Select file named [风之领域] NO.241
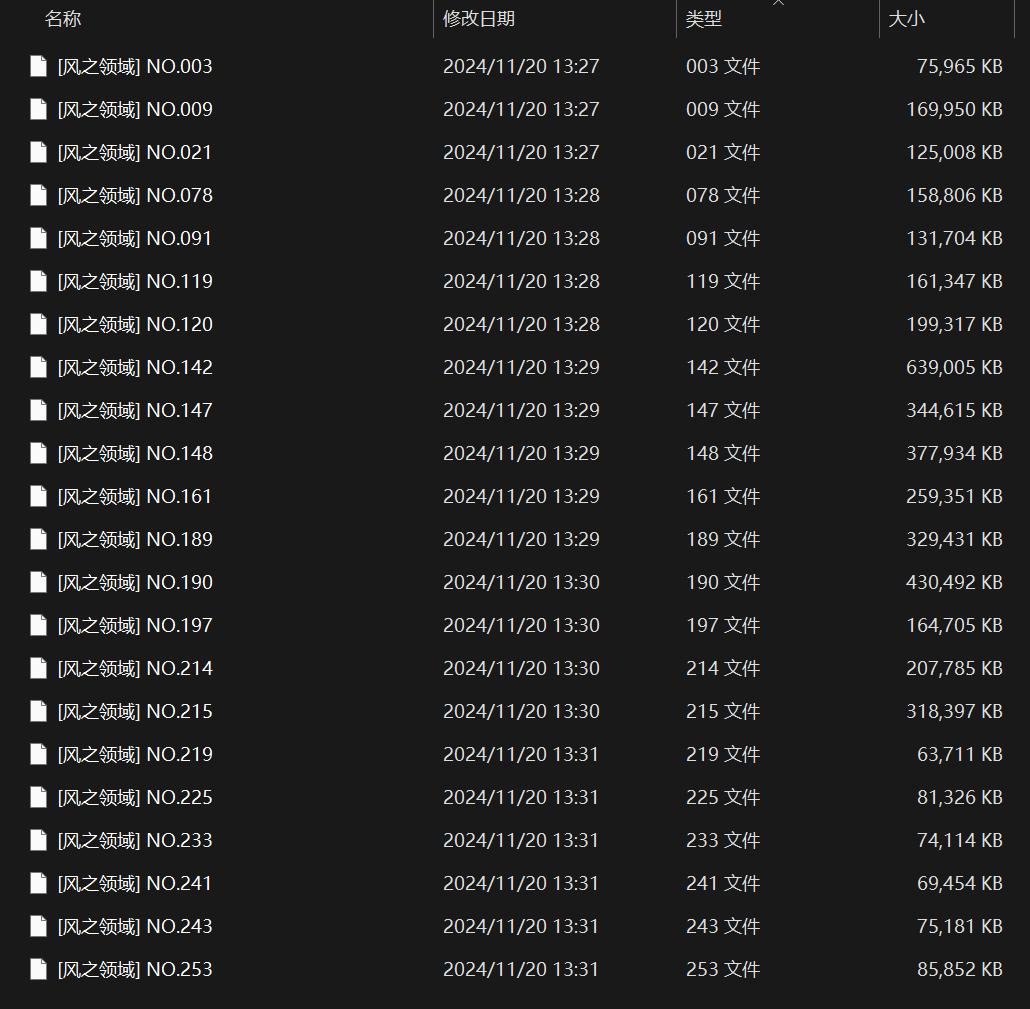Screen dimensions: 1030x1009 click(x=135, y=883)
